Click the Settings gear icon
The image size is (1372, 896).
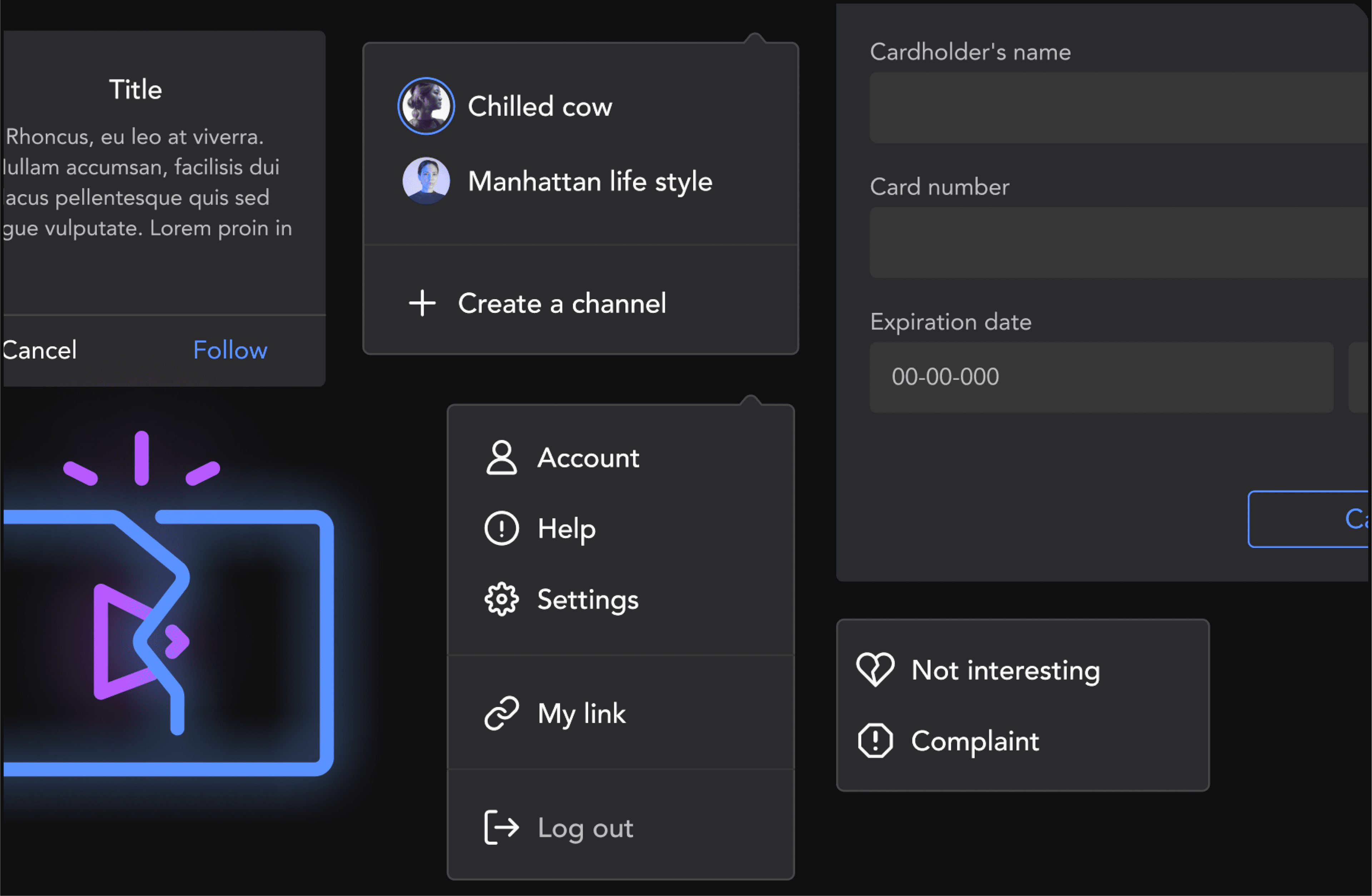coord(502,600)
